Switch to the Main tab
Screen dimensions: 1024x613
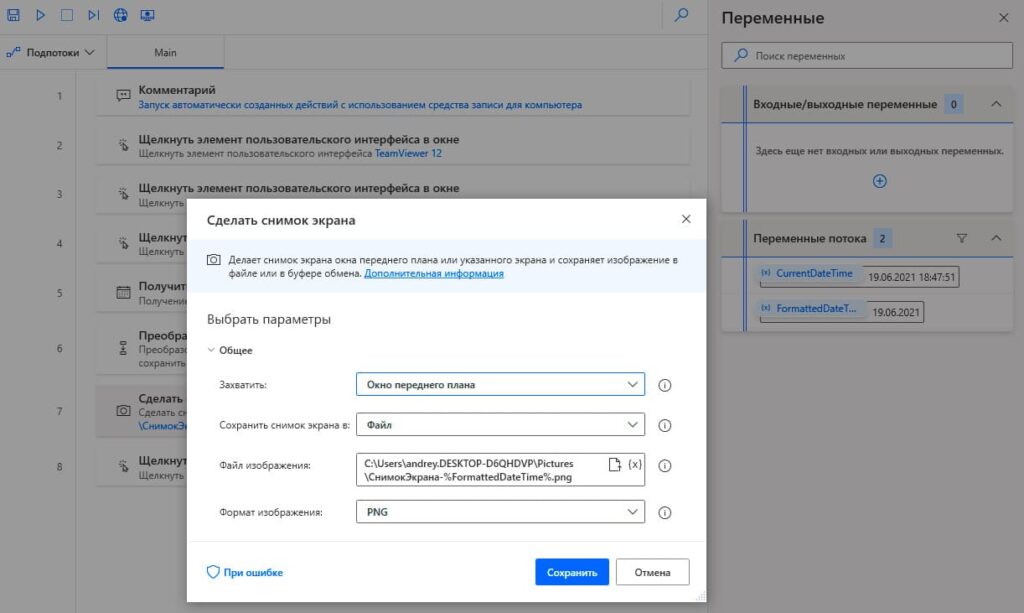[165, 53]
